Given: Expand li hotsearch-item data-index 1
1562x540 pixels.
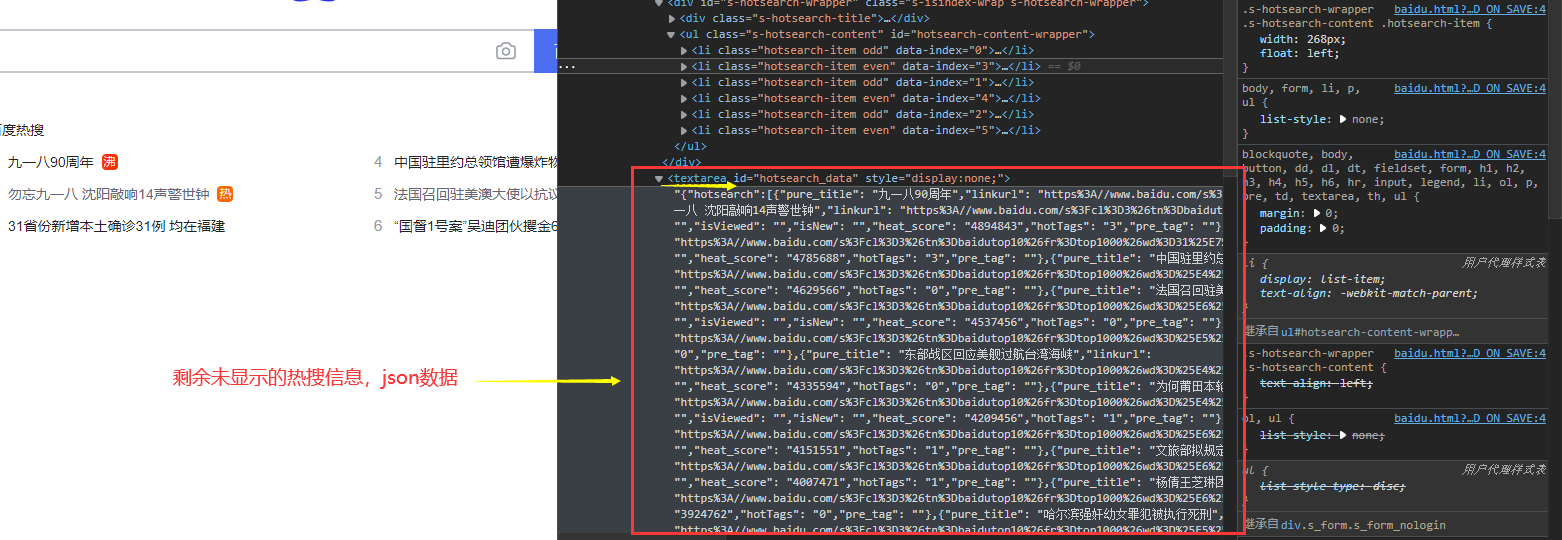Looking at the screenshot, I should [684, 82].
